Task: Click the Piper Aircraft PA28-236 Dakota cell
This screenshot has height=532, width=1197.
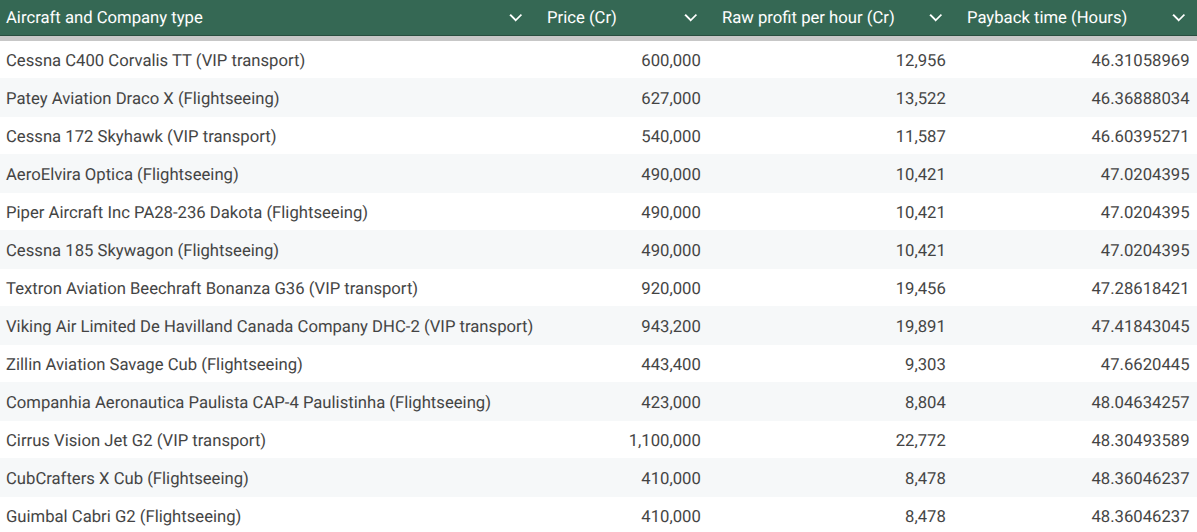Action: tap(187, 212)
